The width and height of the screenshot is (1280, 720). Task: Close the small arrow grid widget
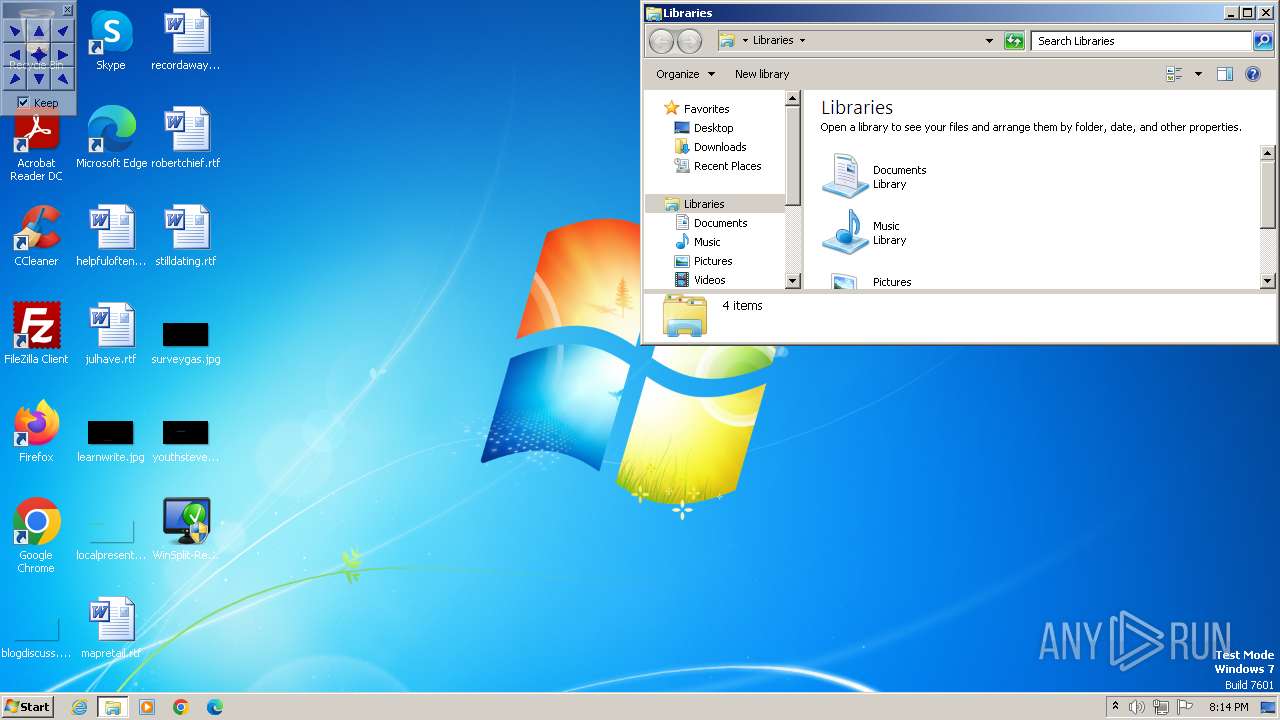(67, 10)
